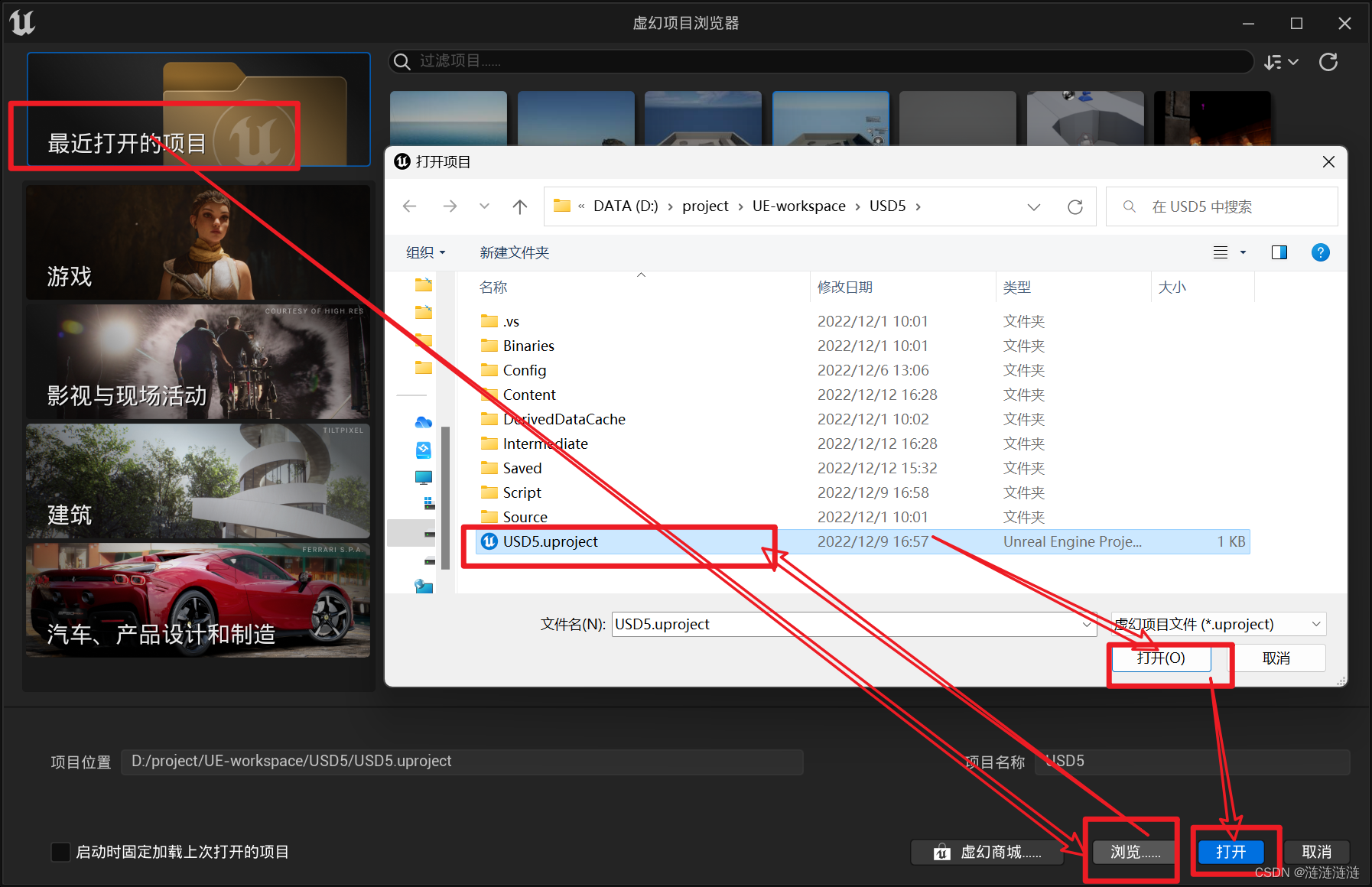
Task: Click UE-workspace in the address path
Action: [x=798, y=206]
